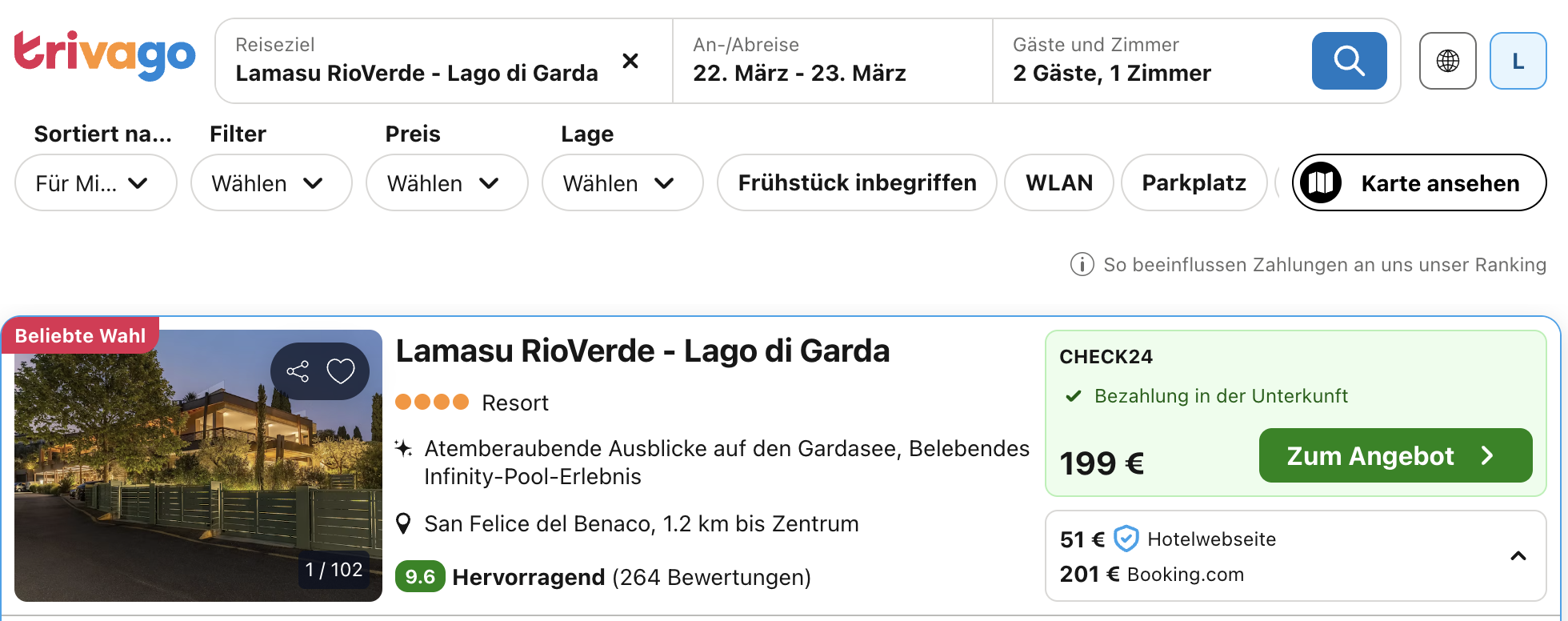Open map via Karte ansehen
This screenshot has height=621, width=1568.
click(x=1418, y=183)
